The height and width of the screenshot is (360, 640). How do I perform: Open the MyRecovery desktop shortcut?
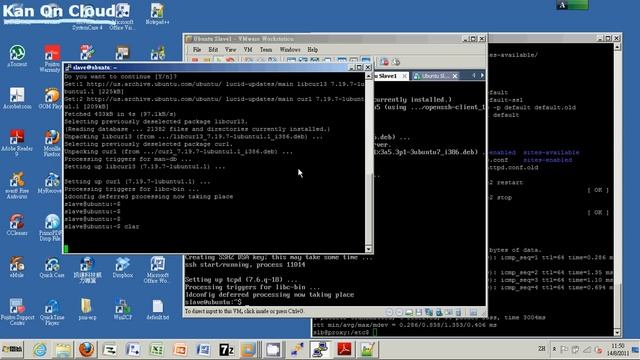tap(51, 182)
